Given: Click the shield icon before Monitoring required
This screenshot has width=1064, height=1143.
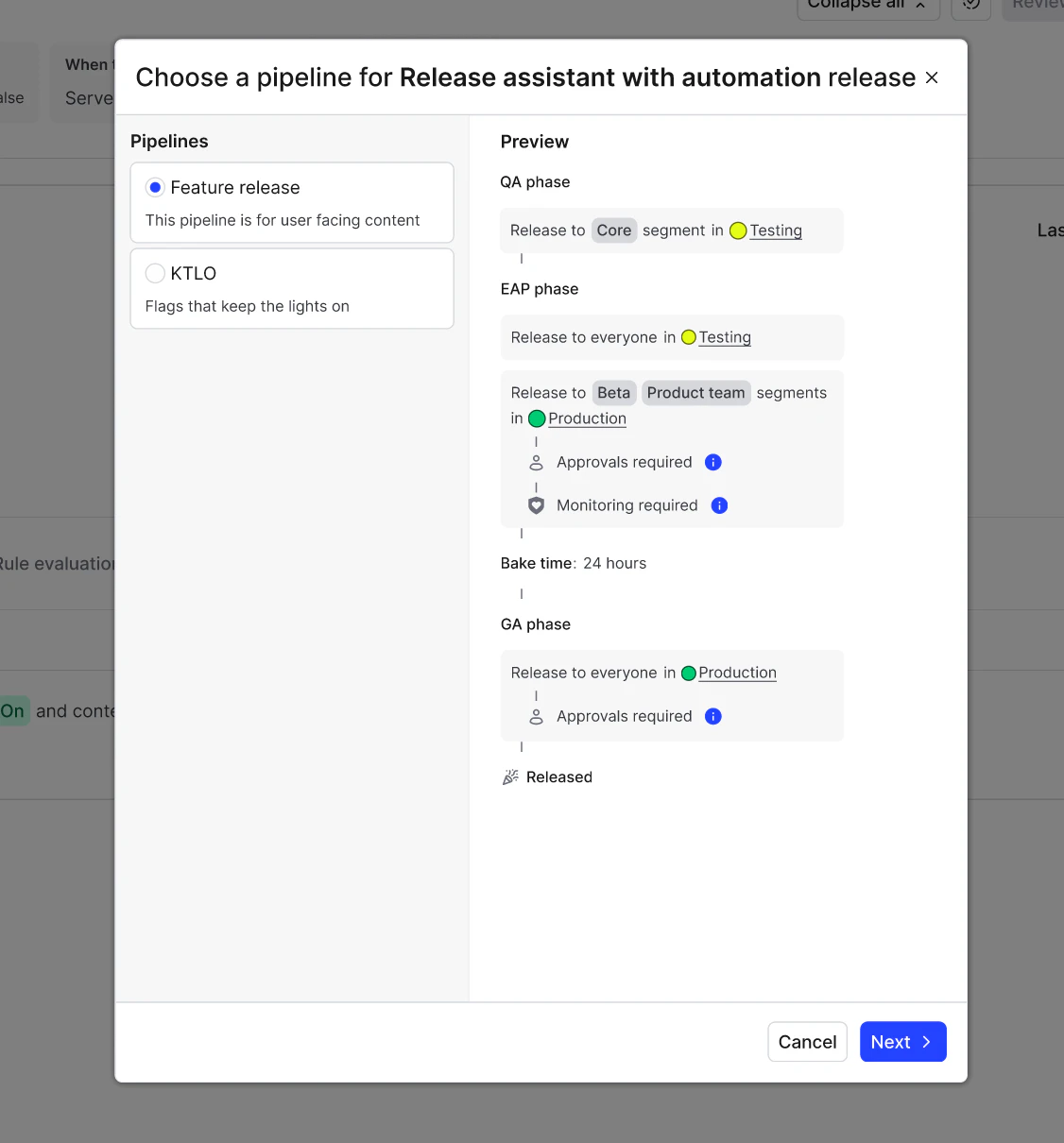Looking at the screenshot, I should (x=536, y=505).
